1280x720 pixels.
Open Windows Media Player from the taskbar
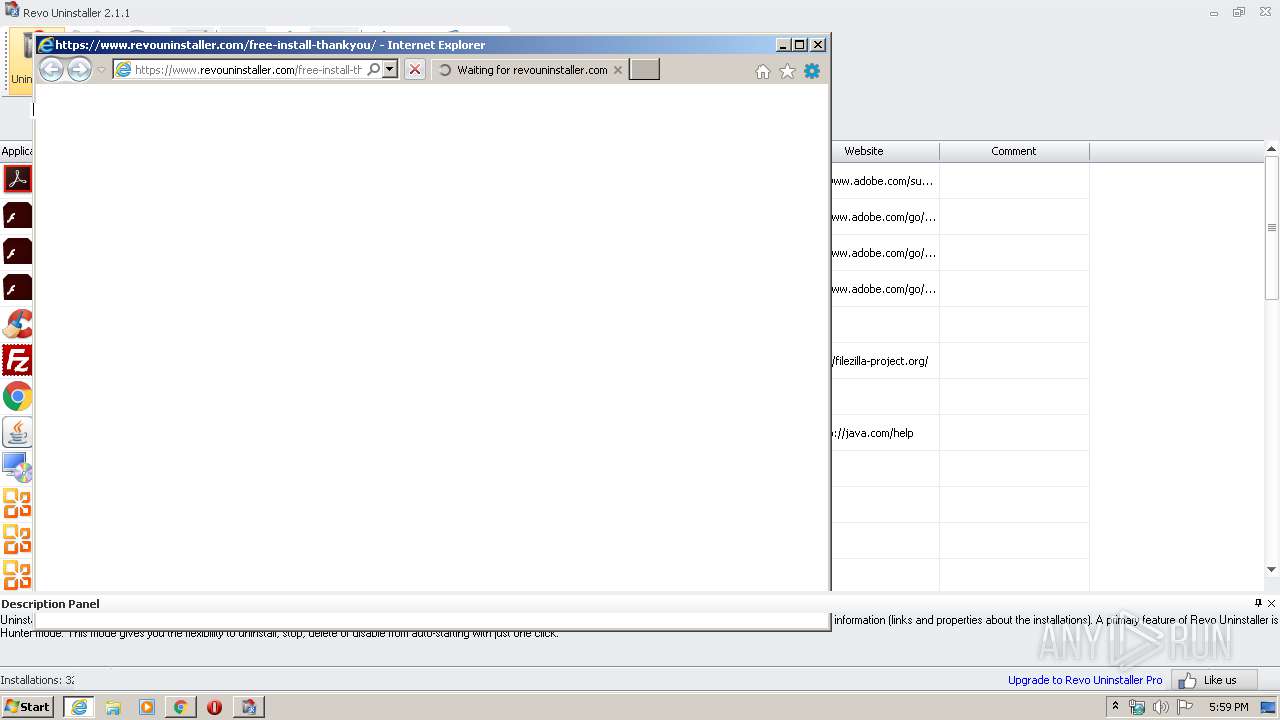(x=147, y=707)
